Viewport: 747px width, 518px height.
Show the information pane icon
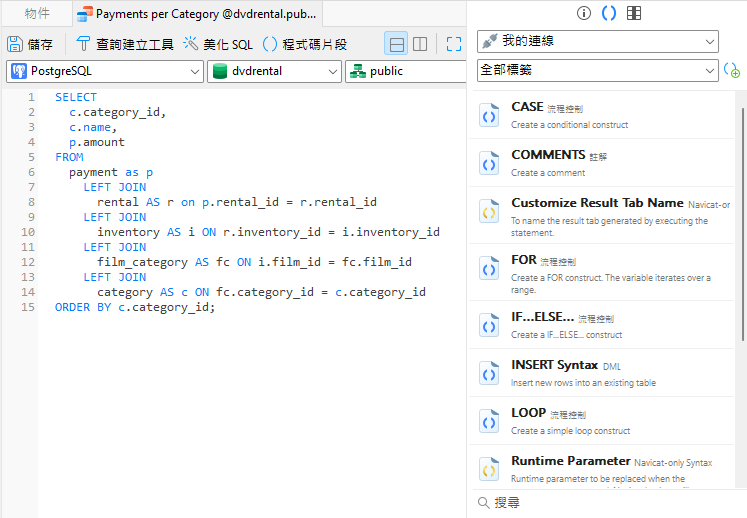pyautogui.click(x=584, y=13)
